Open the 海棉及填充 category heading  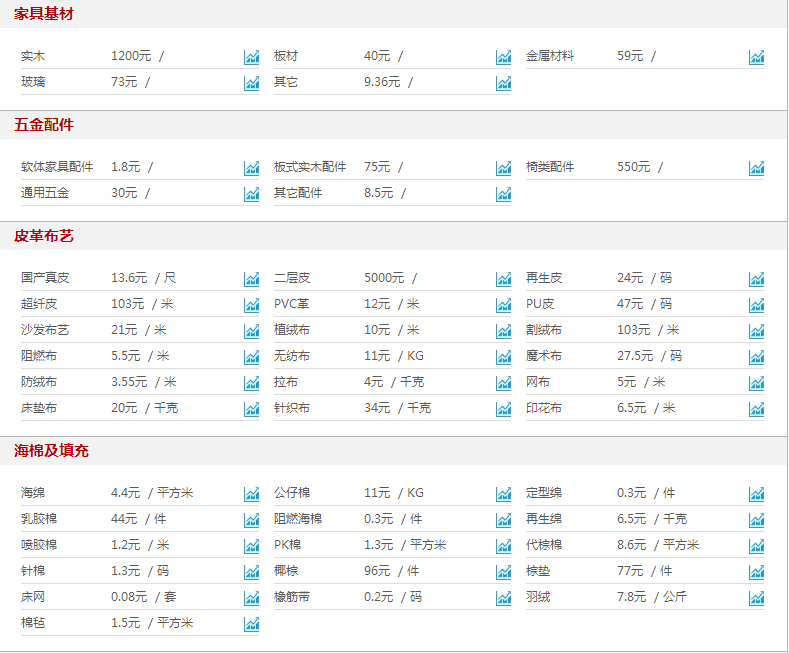pos(51,451)
